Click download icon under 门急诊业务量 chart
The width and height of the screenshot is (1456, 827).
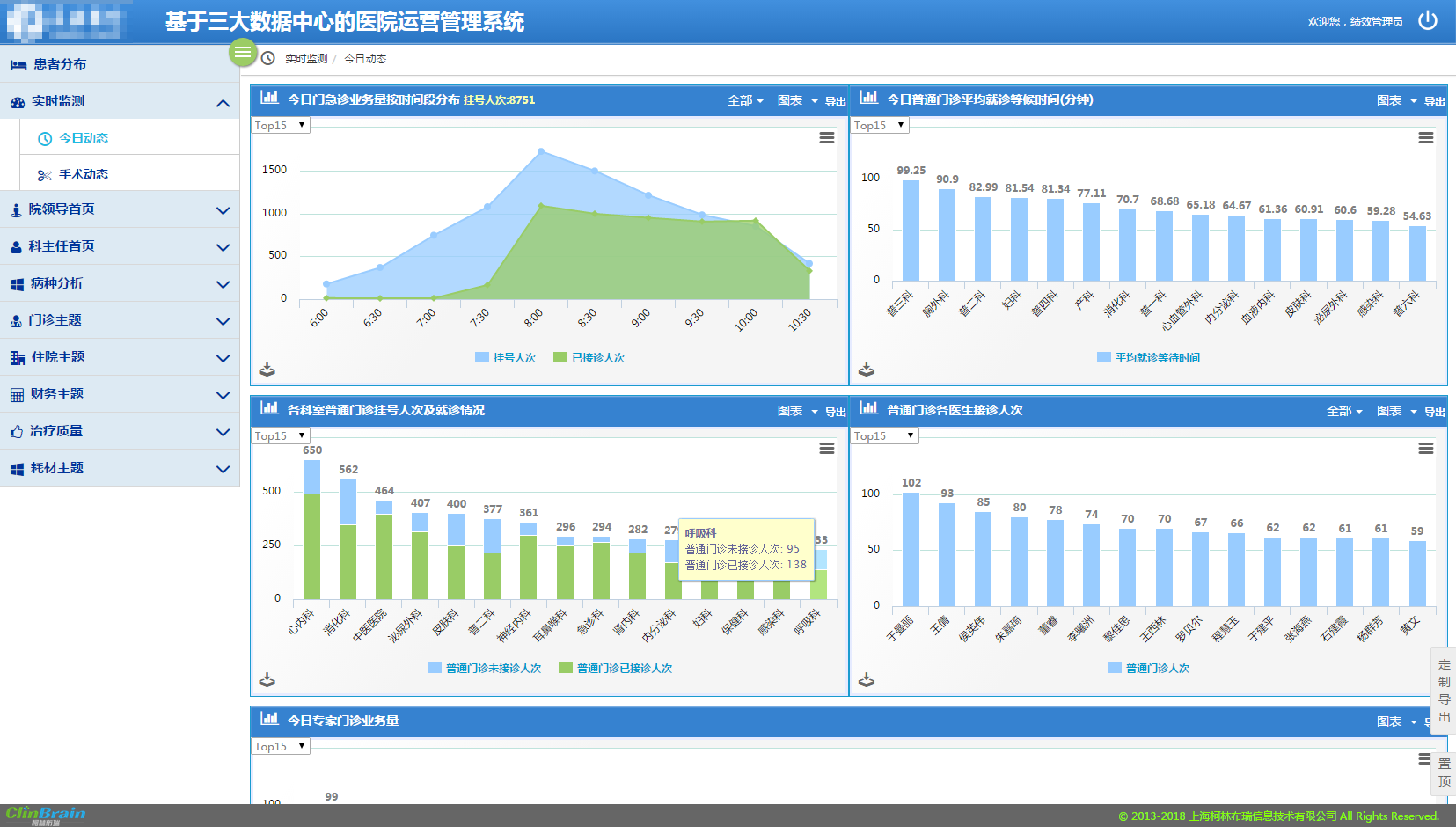[267, 369]
